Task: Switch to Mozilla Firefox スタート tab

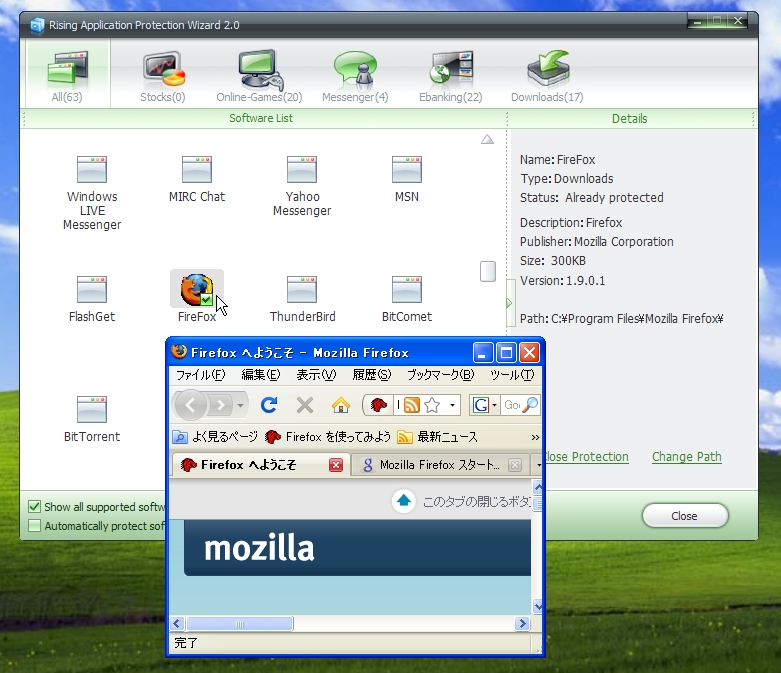Action: [x=438, y=465]
